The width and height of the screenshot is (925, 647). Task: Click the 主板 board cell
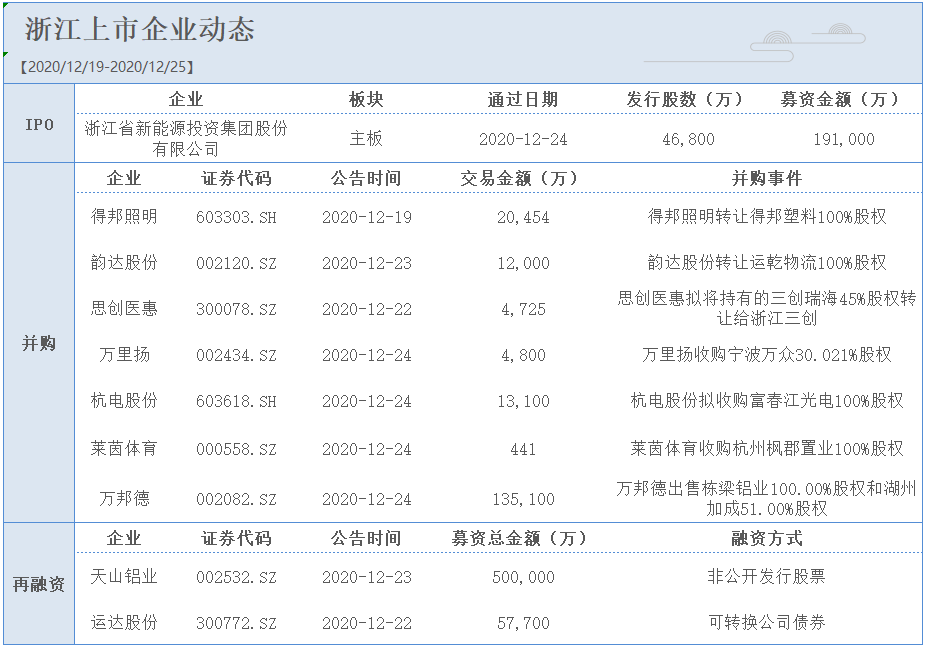[x=366, y=139]
